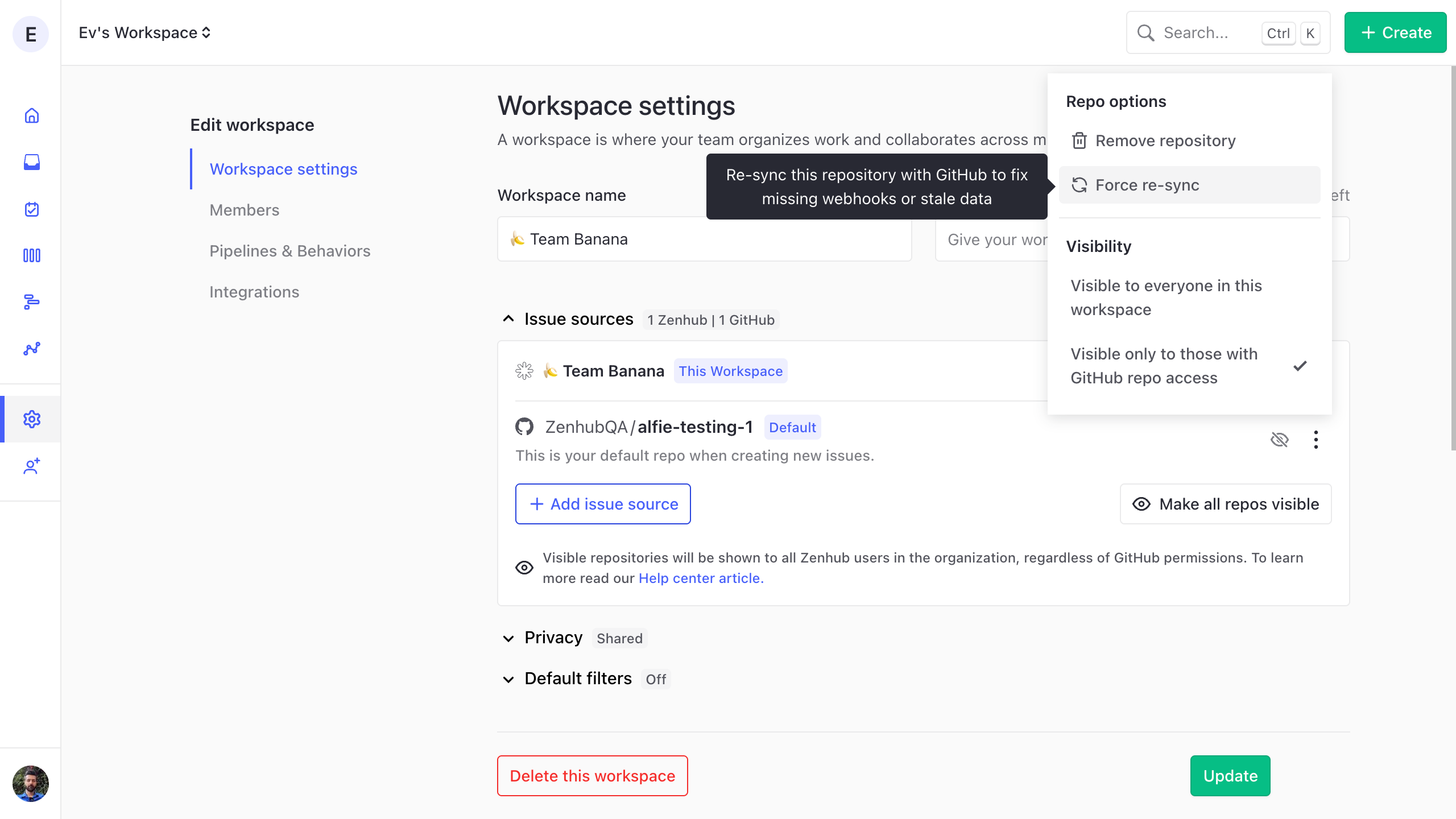The width and height of the screenshot is (1456, 819).
Task: Click the This Workspace badge
Action: point(730,371)
